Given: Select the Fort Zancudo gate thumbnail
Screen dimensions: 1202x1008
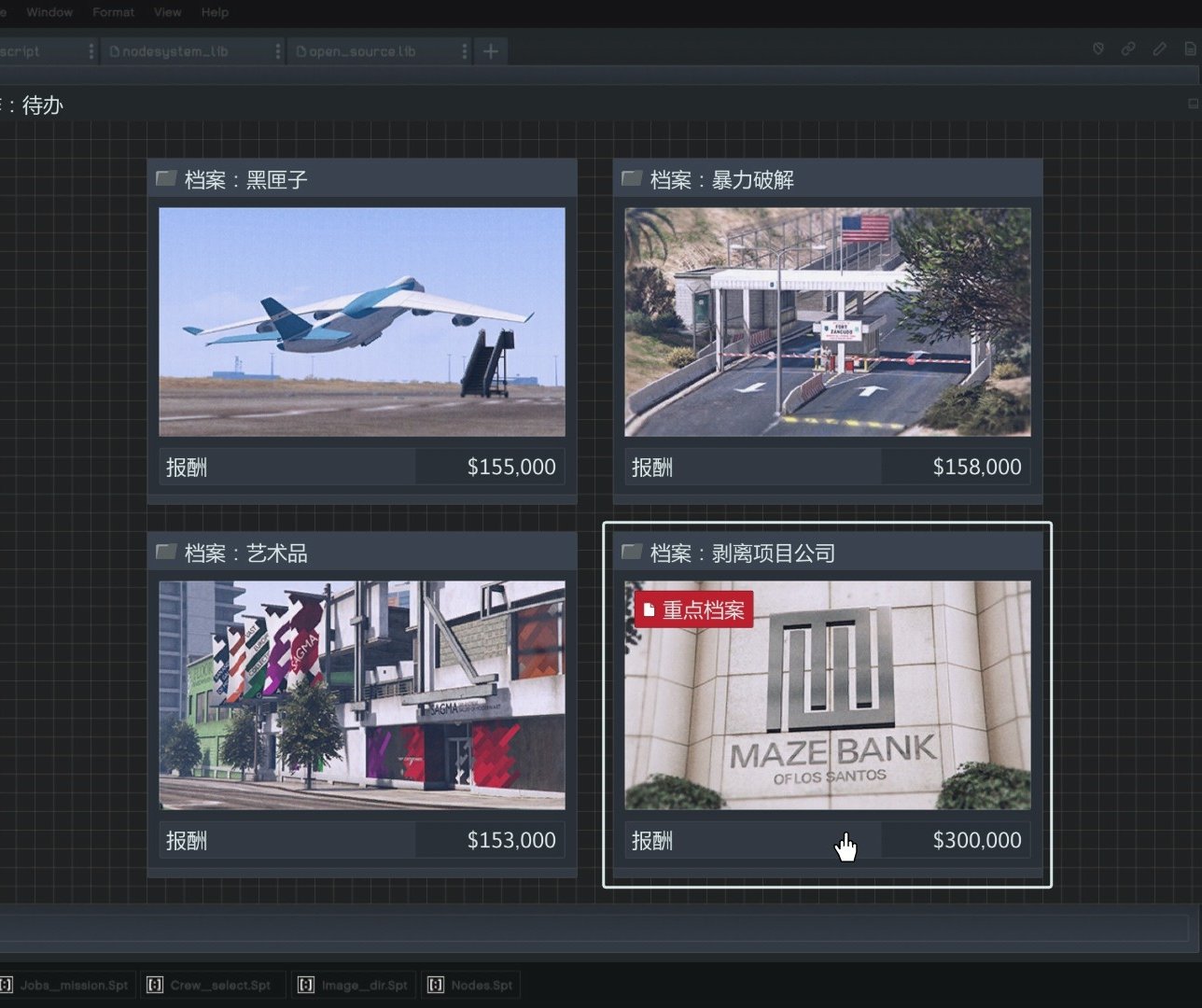Looking at the screenshot, I should (828, 322).
